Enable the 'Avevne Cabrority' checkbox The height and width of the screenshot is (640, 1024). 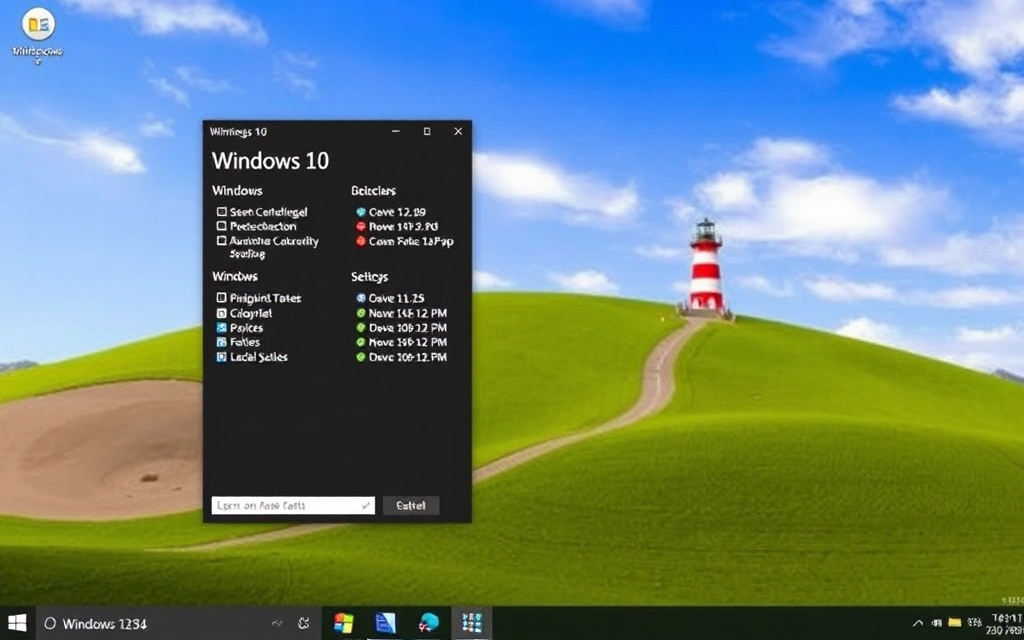(222, 241)
